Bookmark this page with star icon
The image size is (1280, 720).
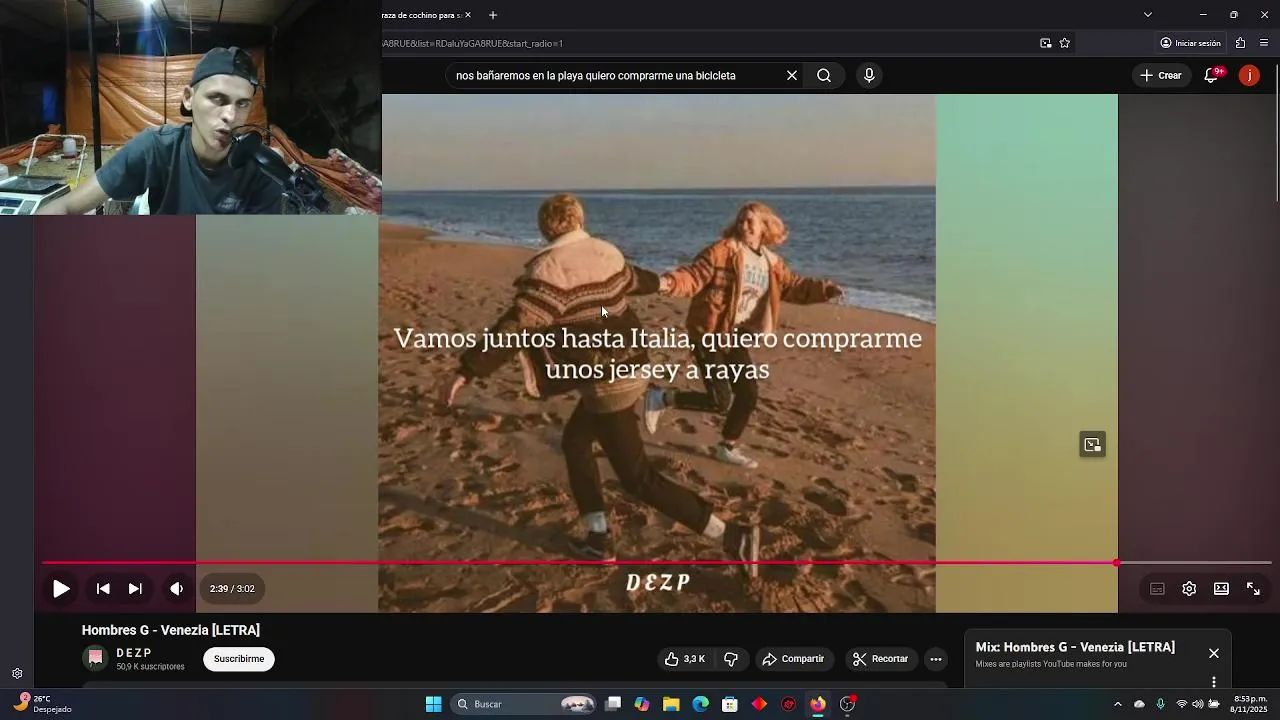[x=1065, y=43]
